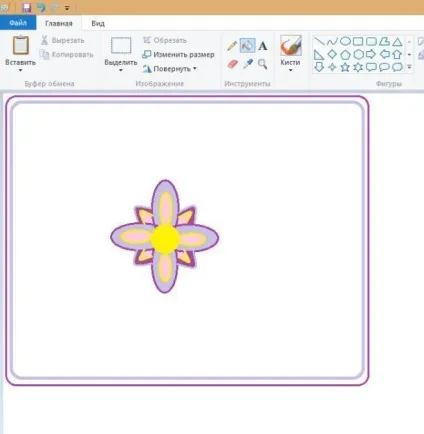Select the Fill with color bucket tool

point(247,46)
